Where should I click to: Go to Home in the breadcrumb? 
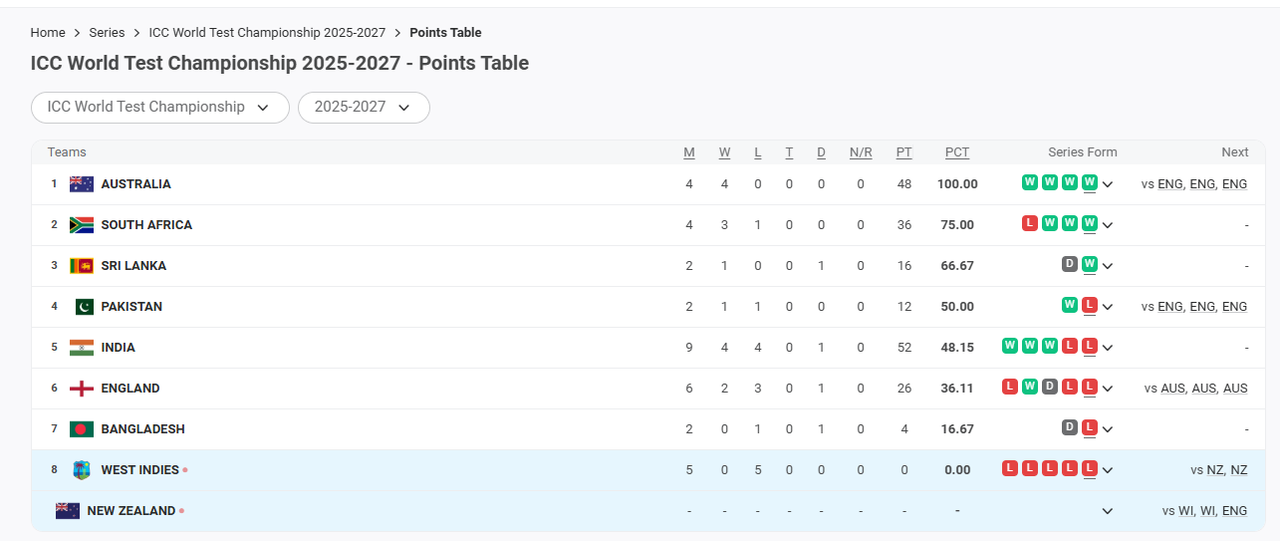48,33
